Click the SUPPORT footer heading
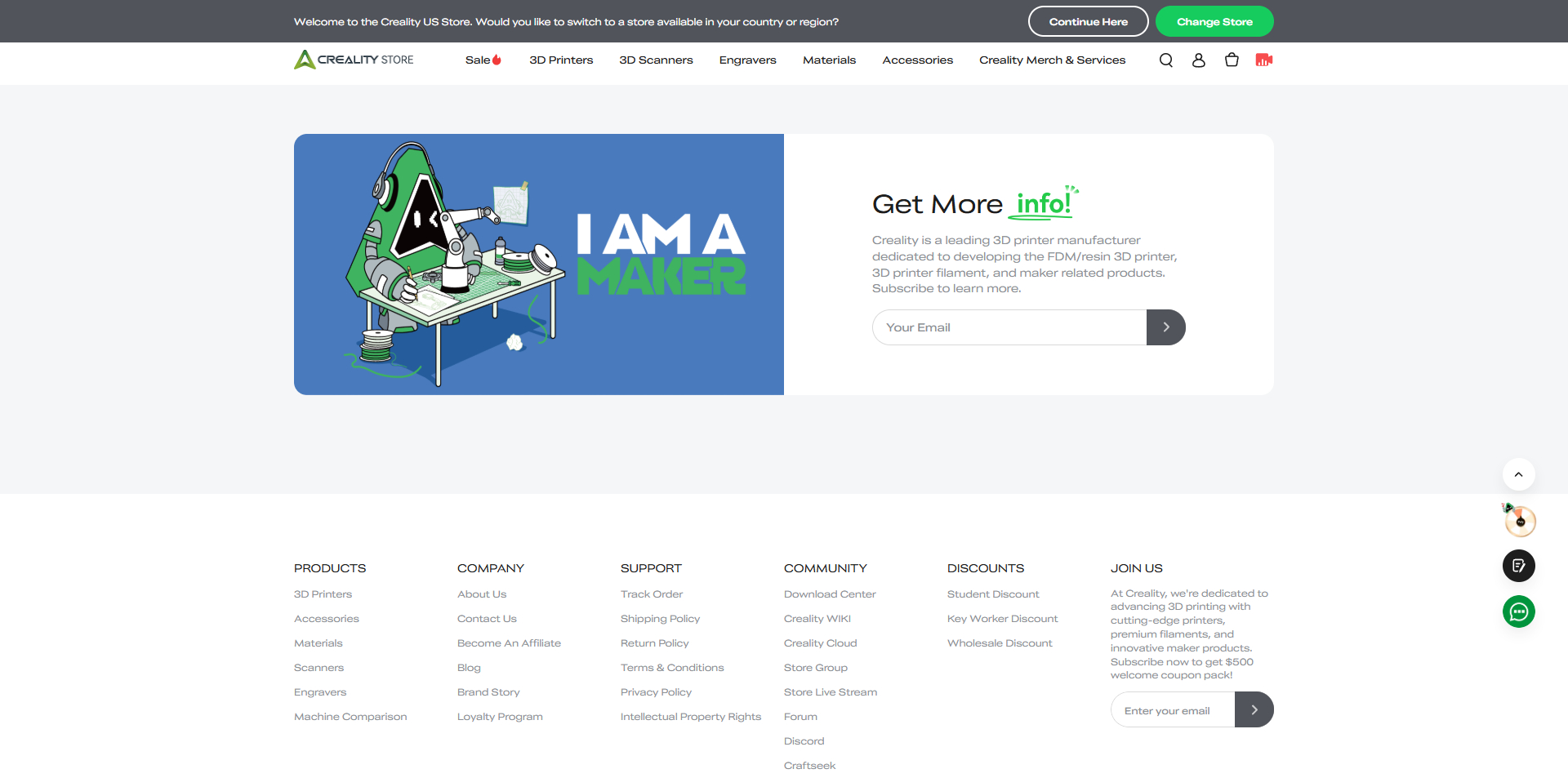This screenshot has width=1568, height=778. [651, 568]
